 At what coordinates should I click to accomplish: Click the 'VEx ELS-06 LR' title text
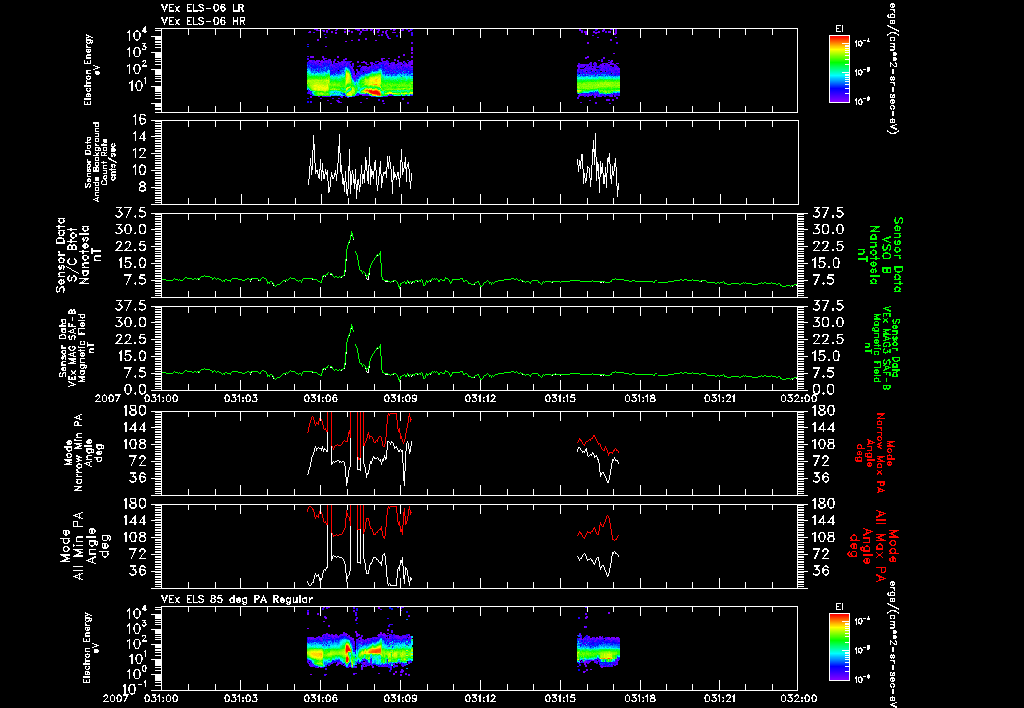(x=202, y=8)
